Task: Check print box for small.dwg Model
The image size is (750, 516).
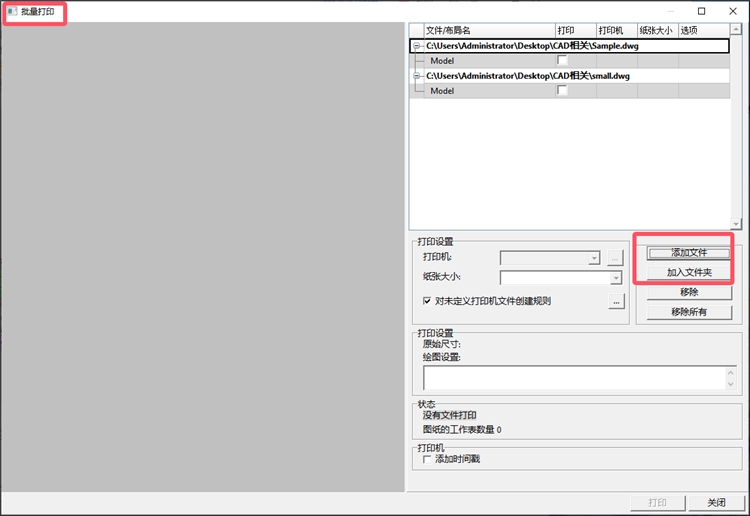Action: [562, 90]
